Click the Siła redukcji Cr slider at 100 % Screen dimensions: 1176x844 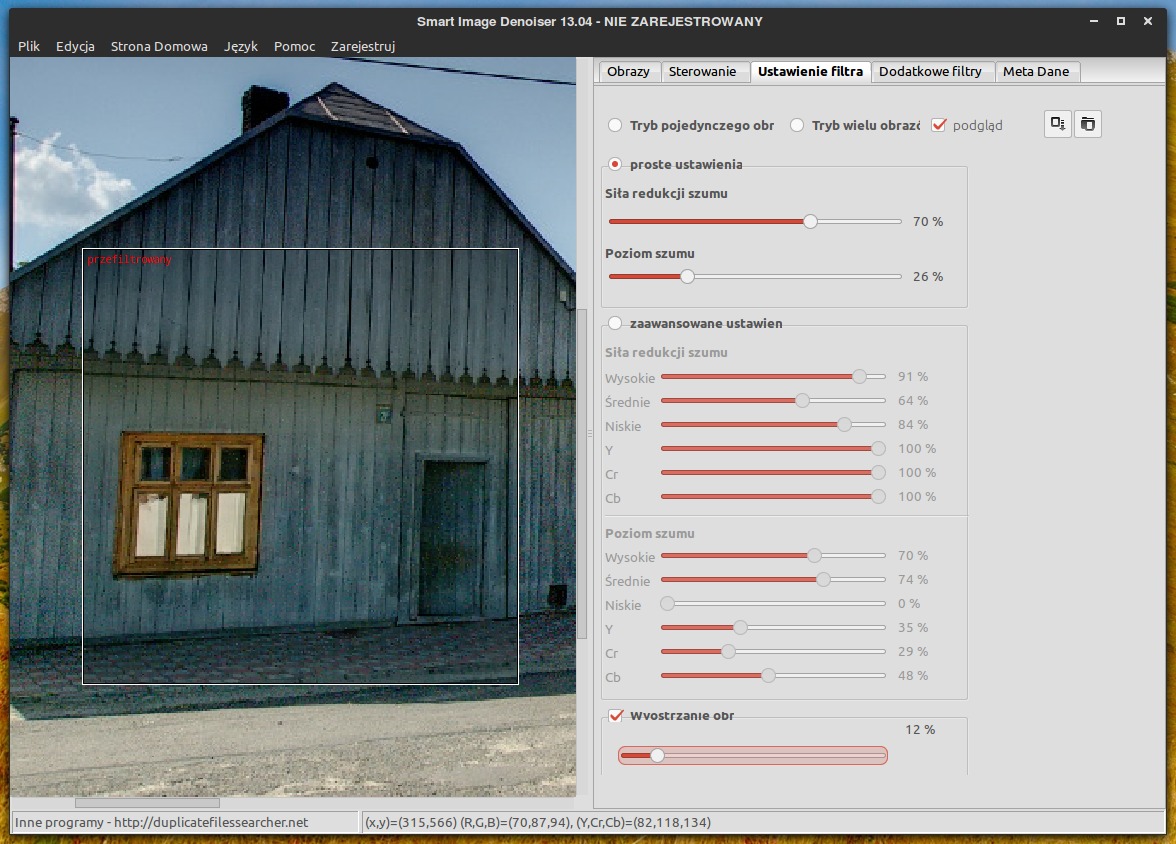coord(878,473)
